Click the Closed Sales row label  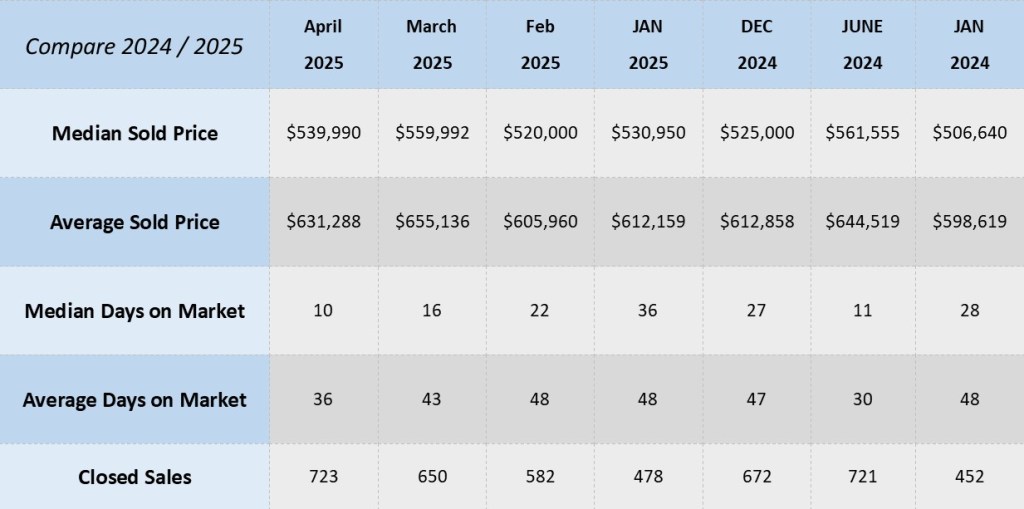coord(134,477)
